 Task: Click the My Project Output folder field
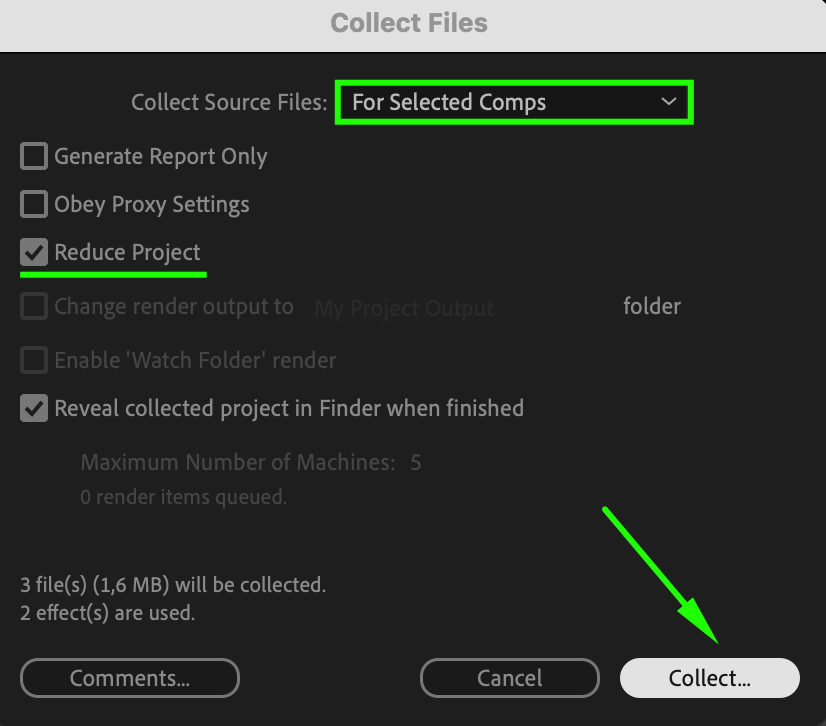(458, 307)
